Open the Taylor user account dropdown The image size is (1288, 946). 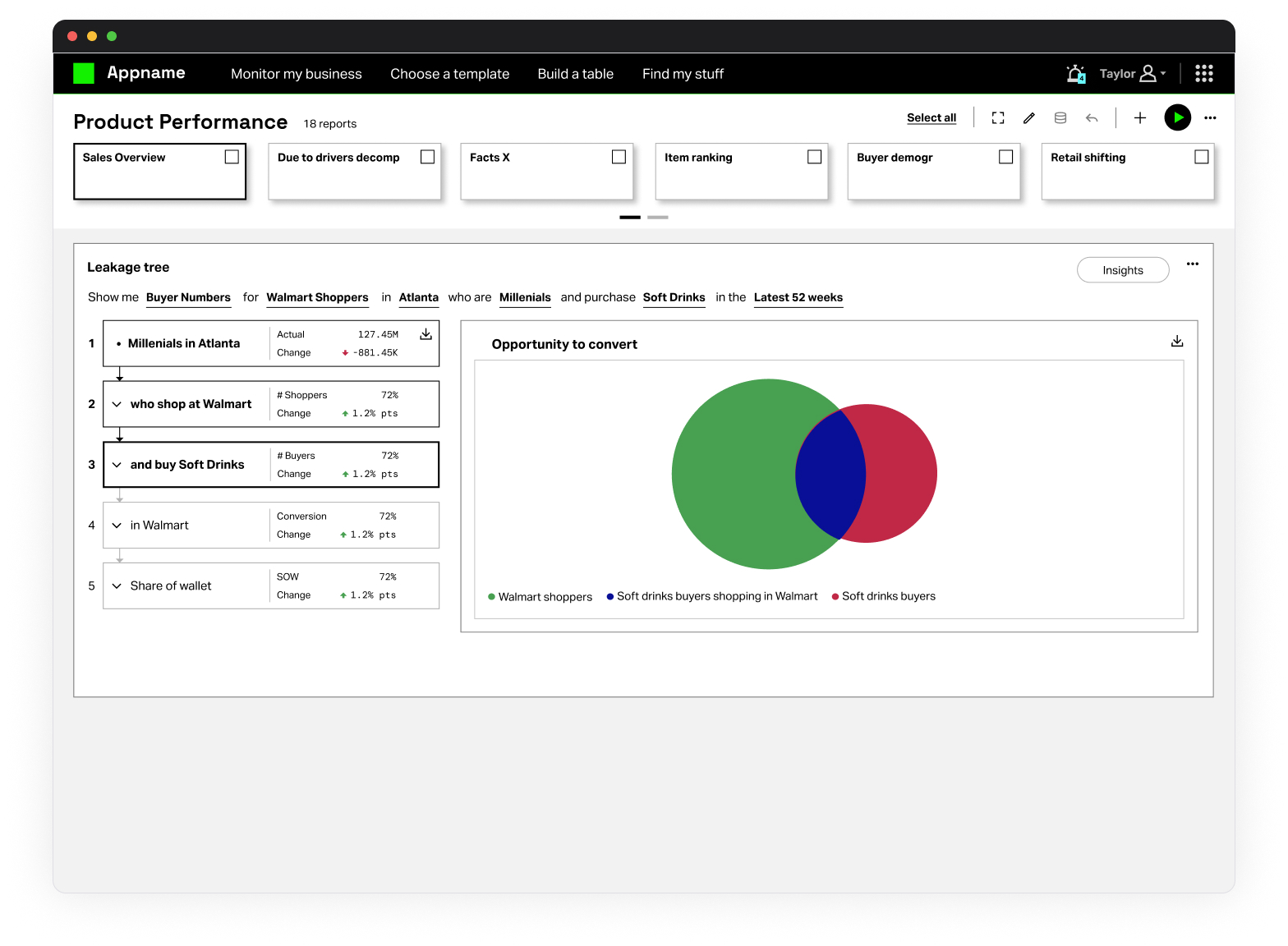[x=1133, y=74]
